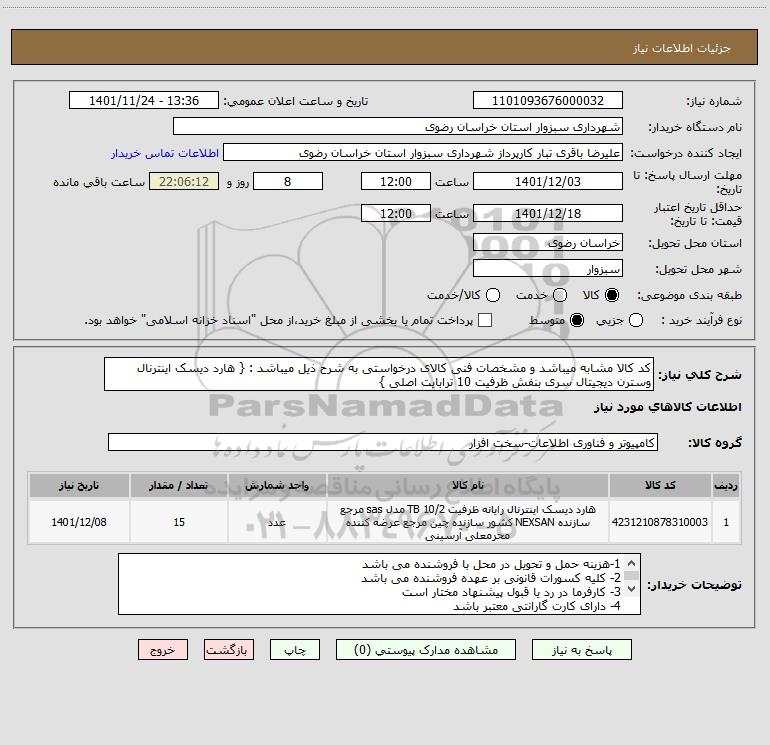770x745 pixels.
Task: Click the کد کالا column header
Action: click(660, 485)
